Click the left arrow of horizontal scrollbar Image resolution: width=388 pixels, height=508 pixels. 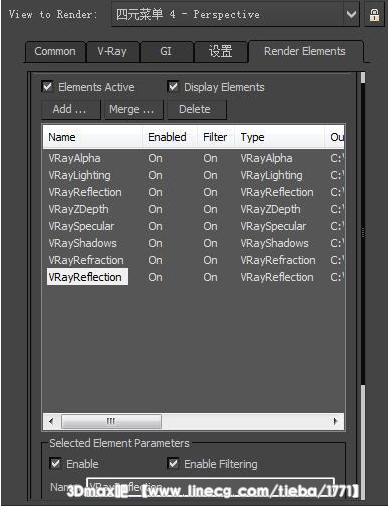click(x=51, y=421)
